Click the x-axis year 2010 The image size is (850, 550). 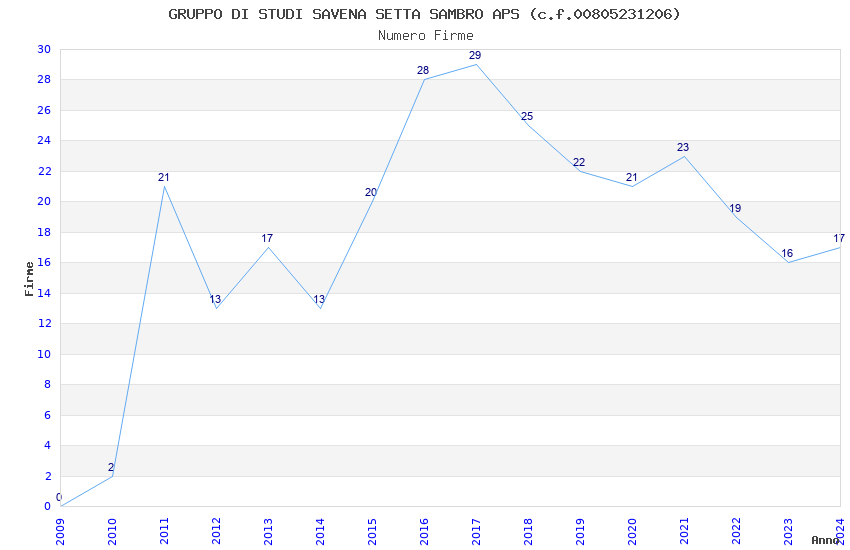[x=112, y=531]
